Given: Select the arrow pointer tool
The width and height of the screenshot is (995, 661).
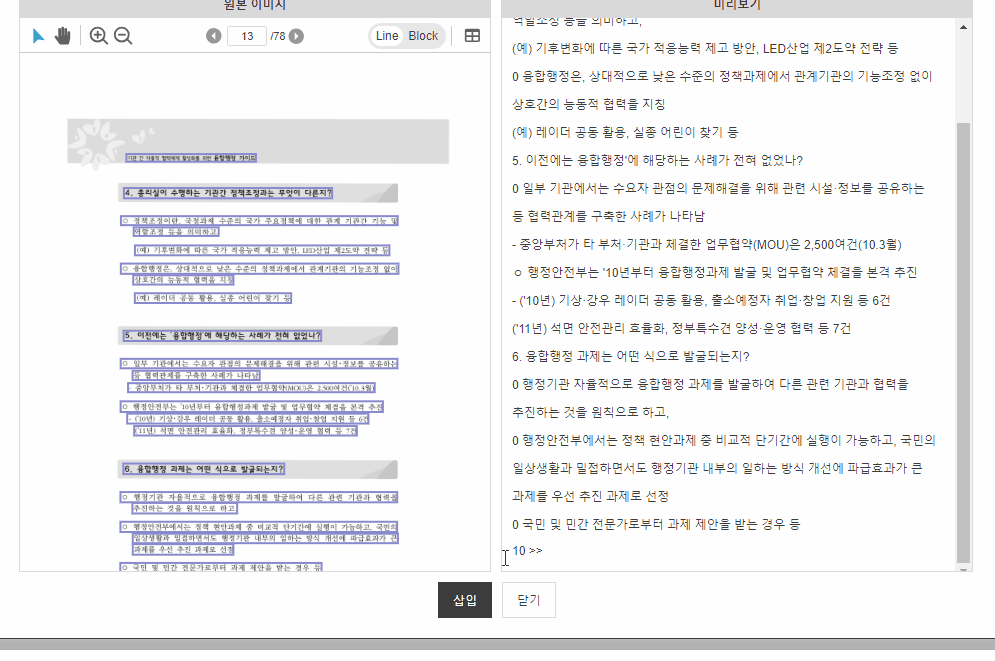Looking at the screenshot, I should 38,36.
